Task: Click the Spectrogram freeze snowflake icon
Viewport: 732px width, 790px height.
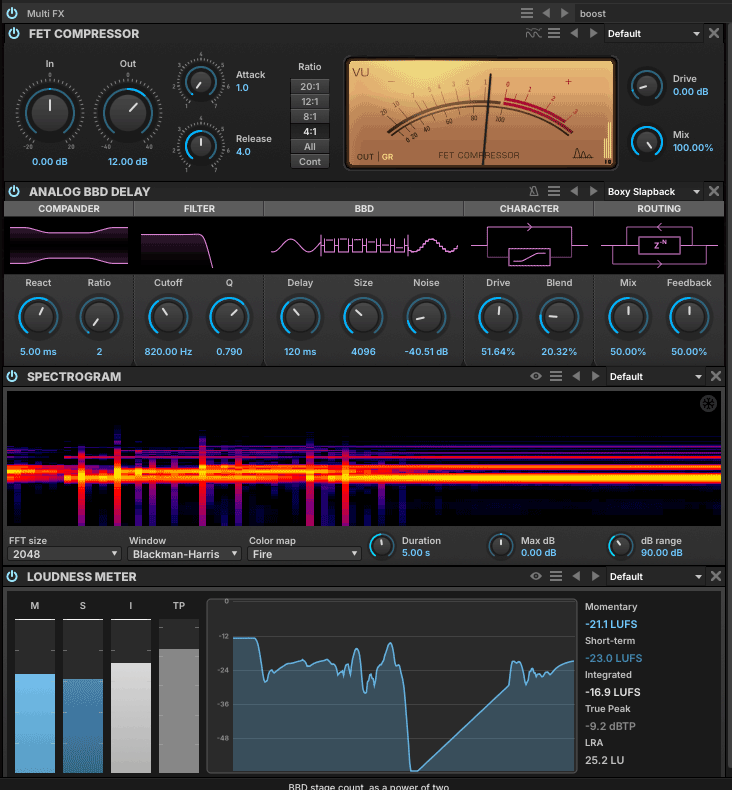Action: [708, 404]
